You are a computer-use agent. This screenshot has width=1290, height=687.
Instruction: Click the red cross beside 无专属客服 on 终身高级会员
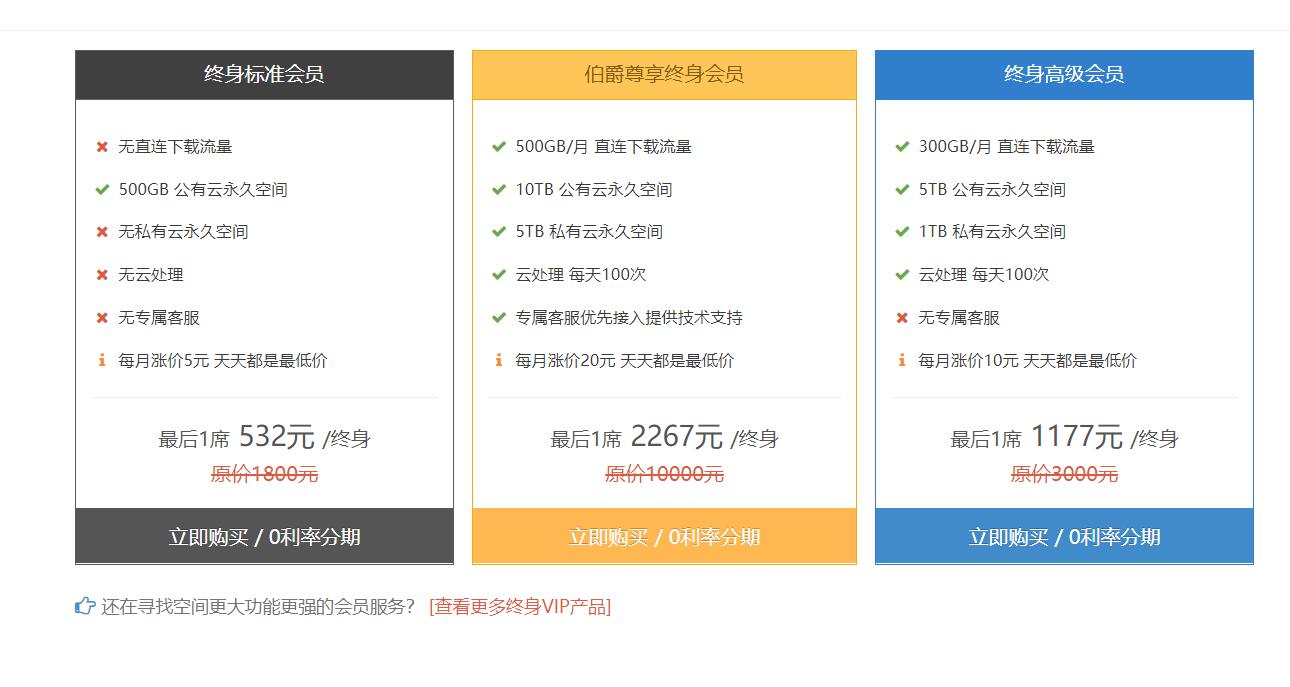(899, 317)
